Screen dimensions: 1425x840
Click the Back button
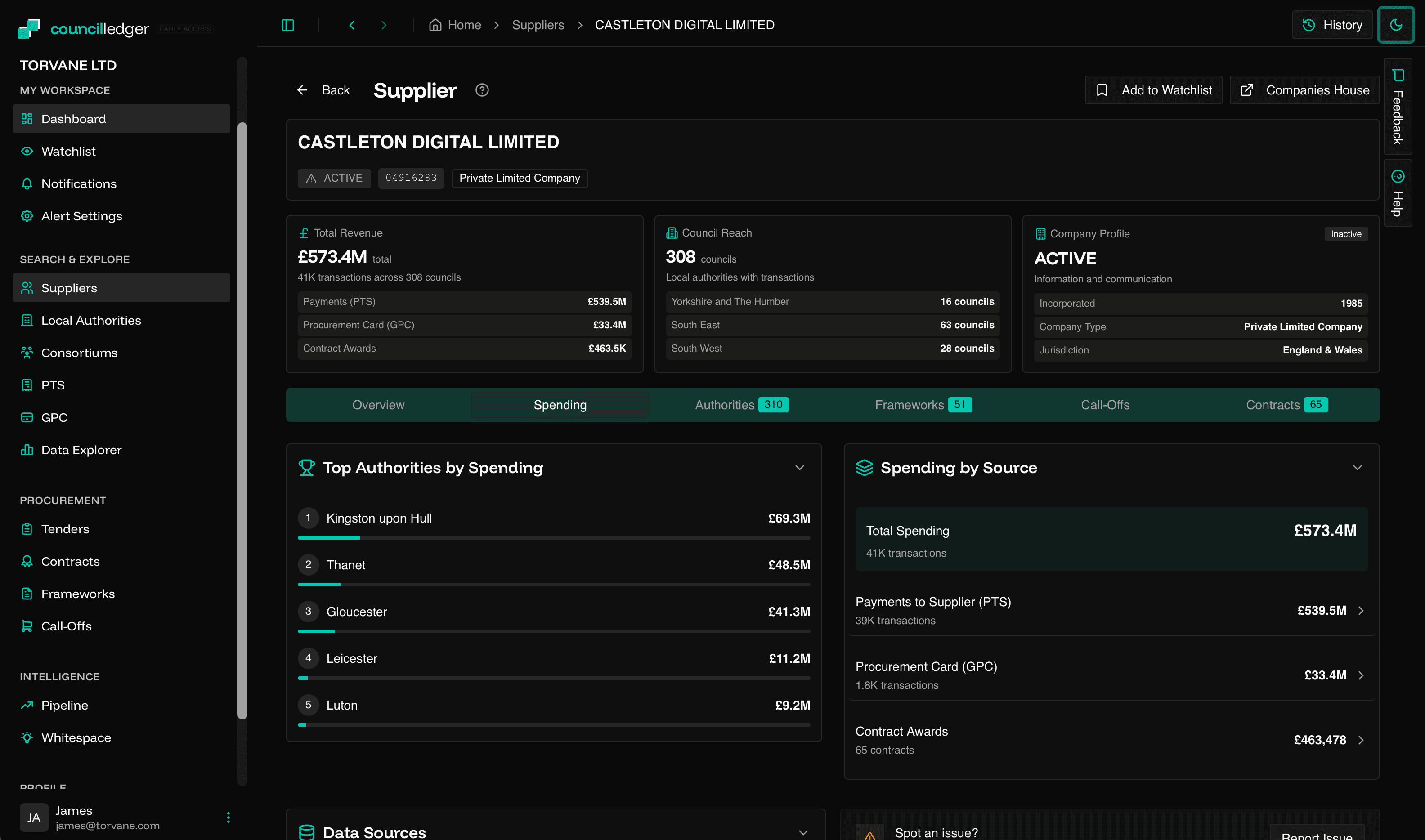coord(323,90)
